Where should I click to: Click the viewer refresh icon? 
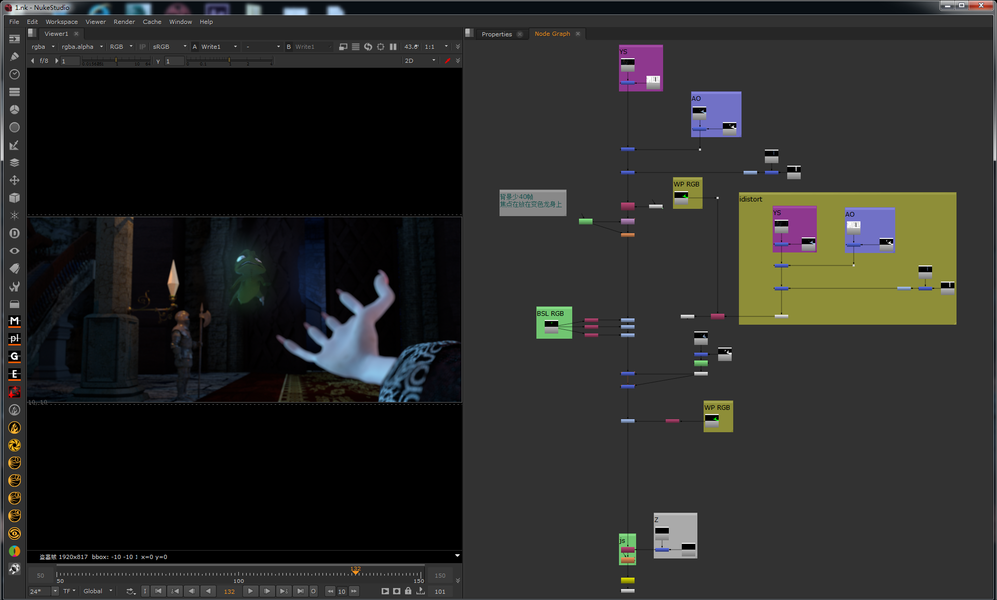pyautogui.click(x=368, y=46)
